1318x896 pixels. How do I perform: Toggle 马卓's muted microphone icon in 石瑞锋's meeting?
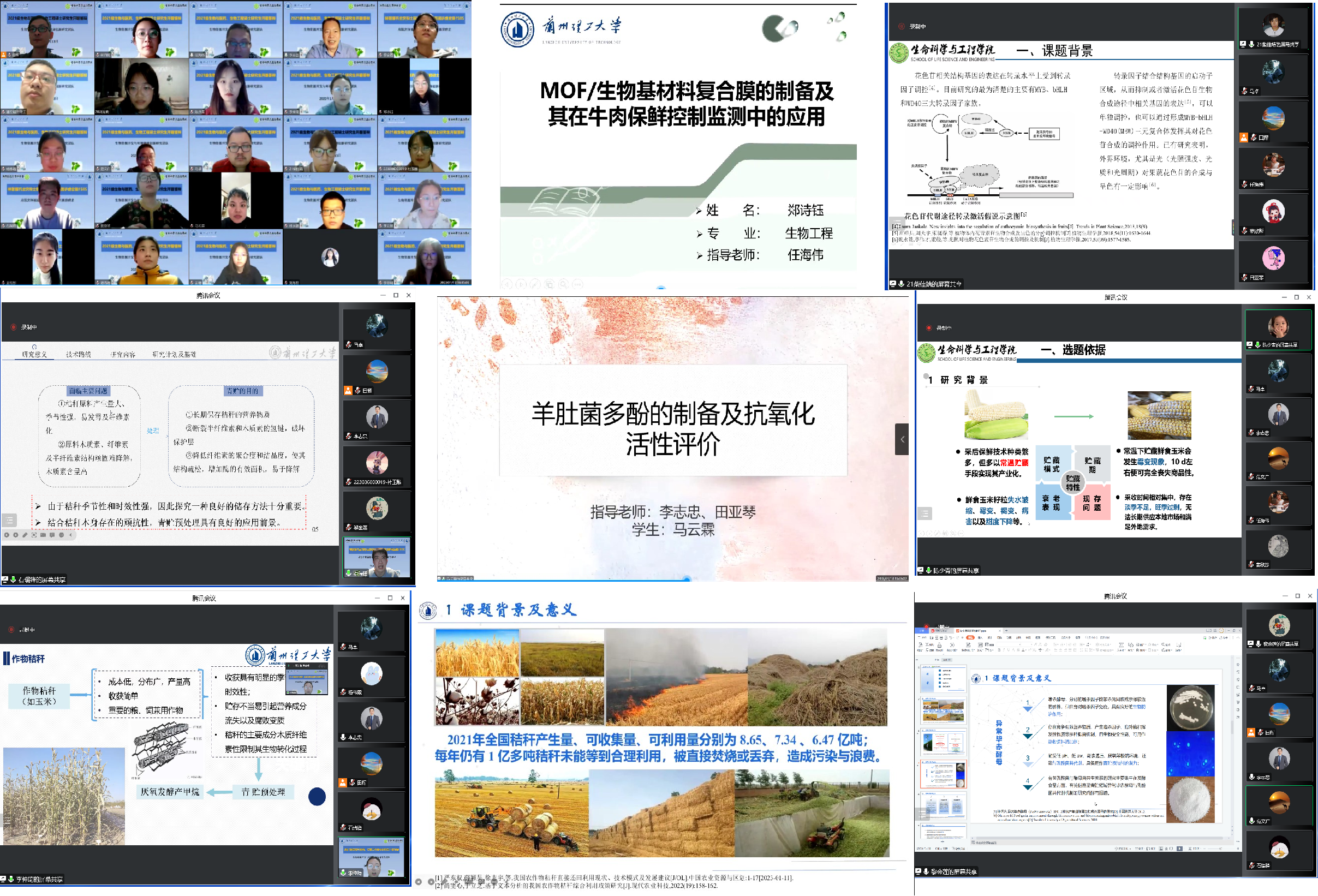tap(348, 344)
